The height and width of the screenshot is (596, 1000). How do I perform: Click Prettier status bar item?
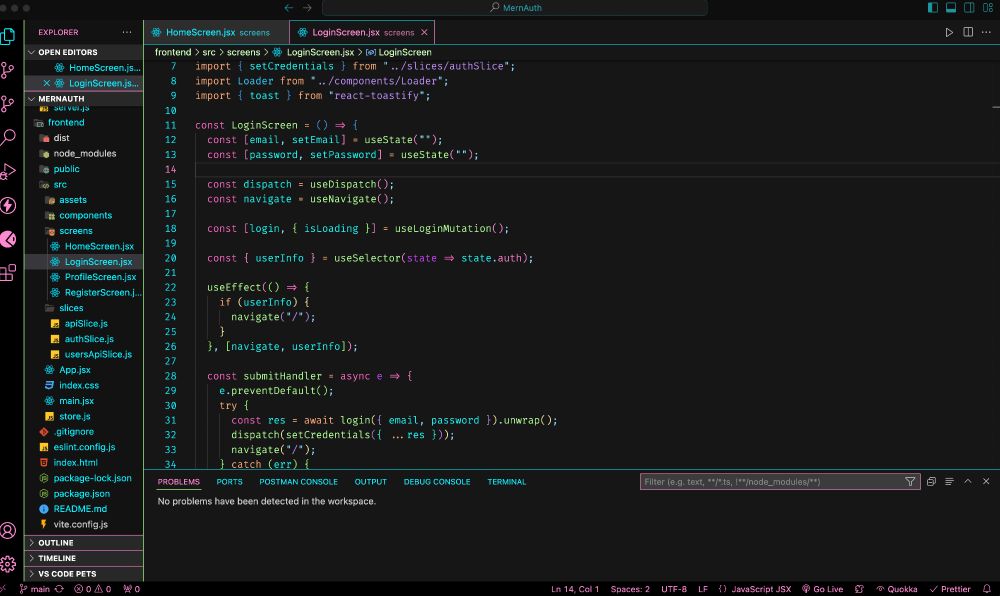(x=950, y=589)
